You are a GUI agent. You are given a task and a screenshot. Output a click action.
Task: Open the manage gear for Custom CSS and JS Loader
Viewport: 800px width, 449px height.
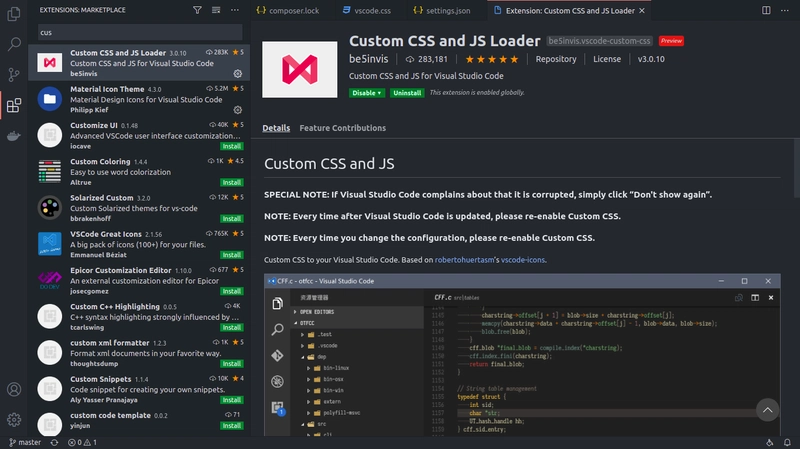point(238,73)
